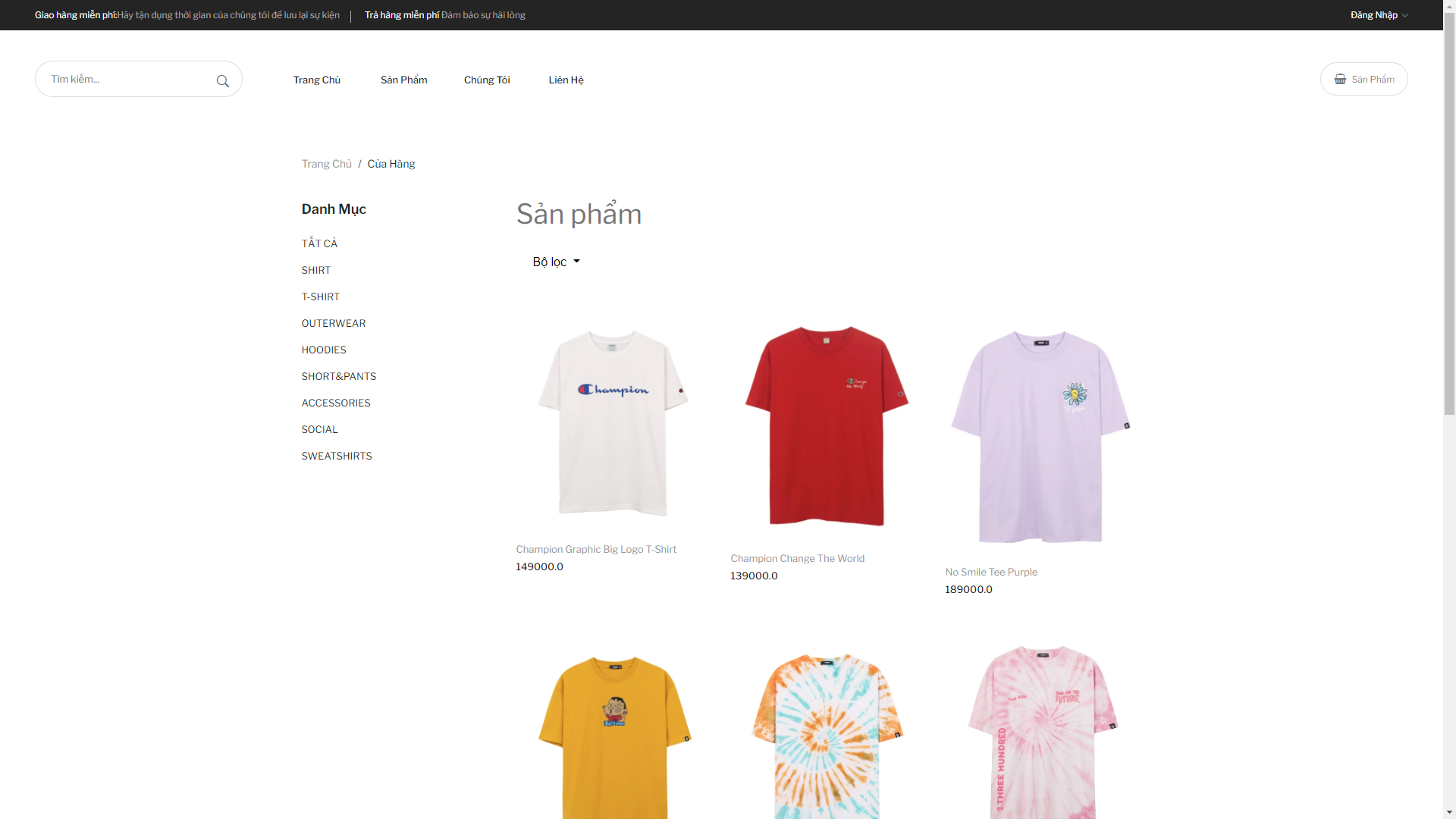Screen dimensions: 1456x819
Task: Open Chúng Tôi page
Action: (486, 80)
